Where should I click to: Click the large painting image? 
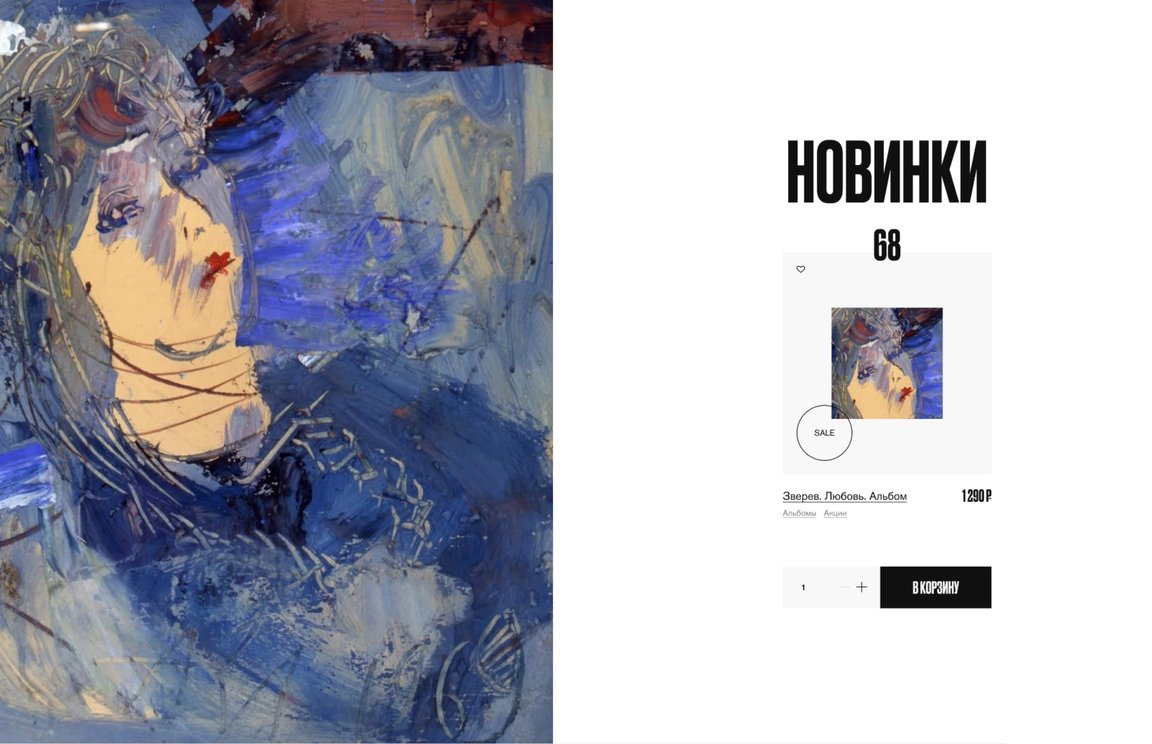276,372
